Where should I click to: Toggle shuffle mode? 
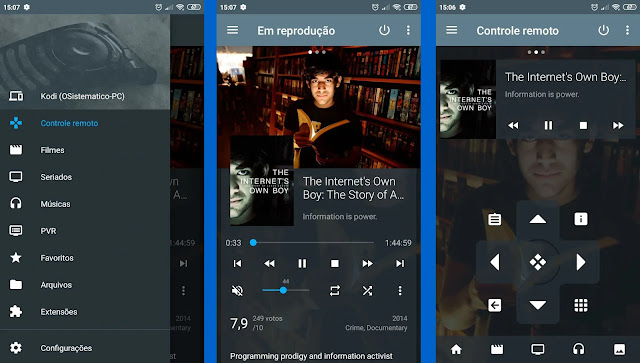pos(367,291)
